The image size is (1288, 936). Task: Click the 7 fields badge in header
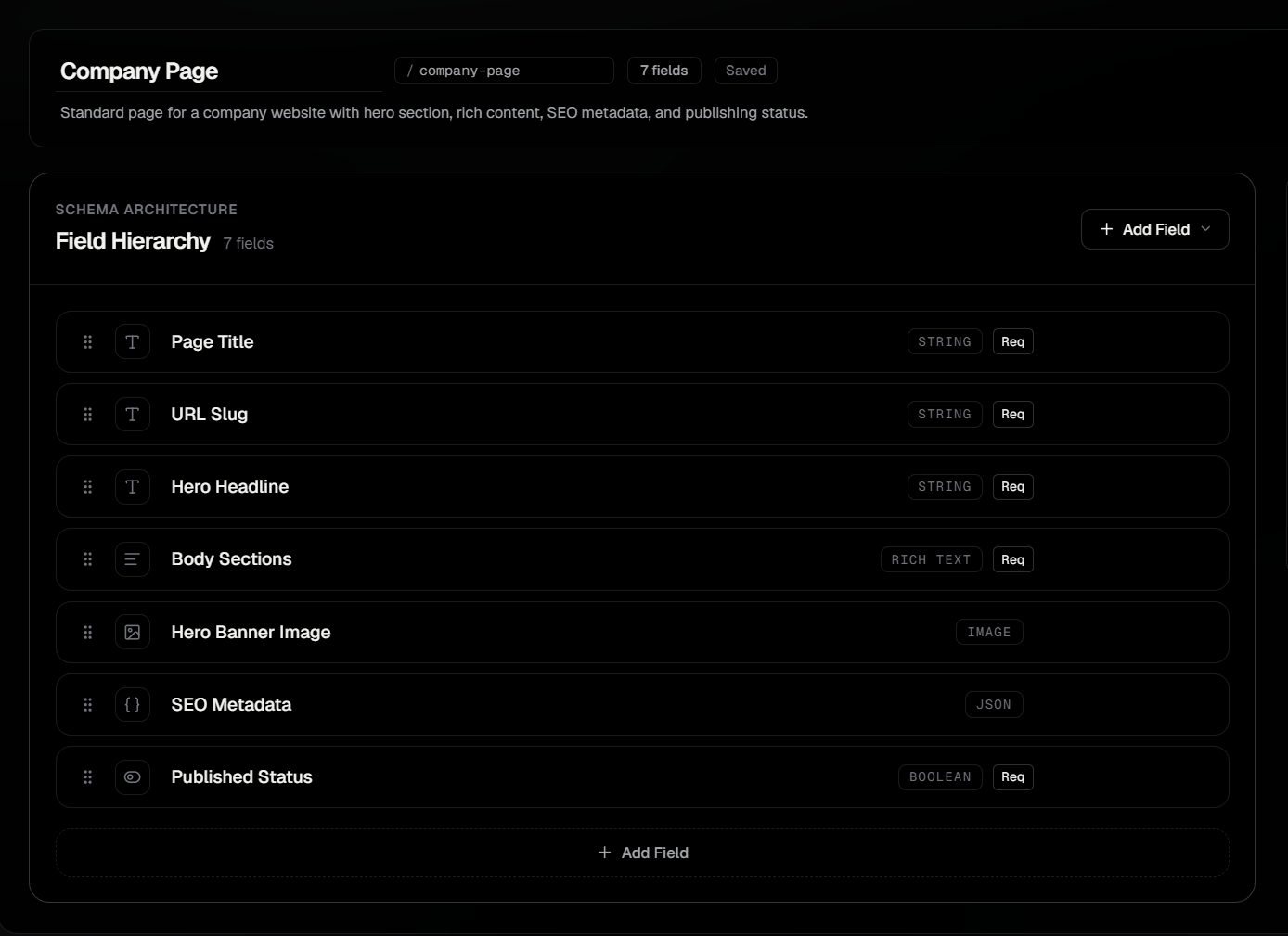point(664,71)
